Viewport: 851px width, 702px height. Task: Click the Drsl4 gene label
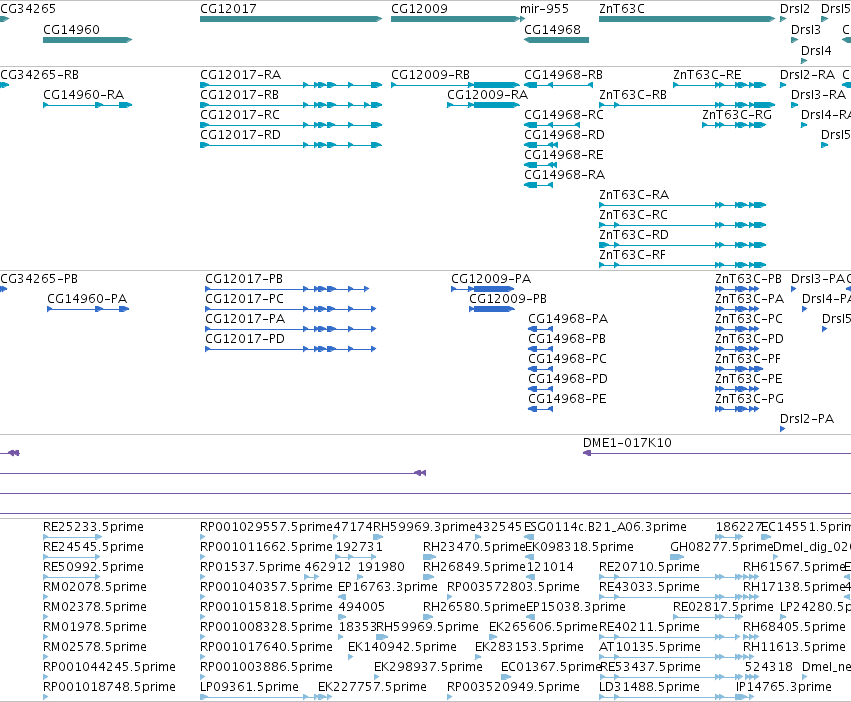click(x=816, y=51)
